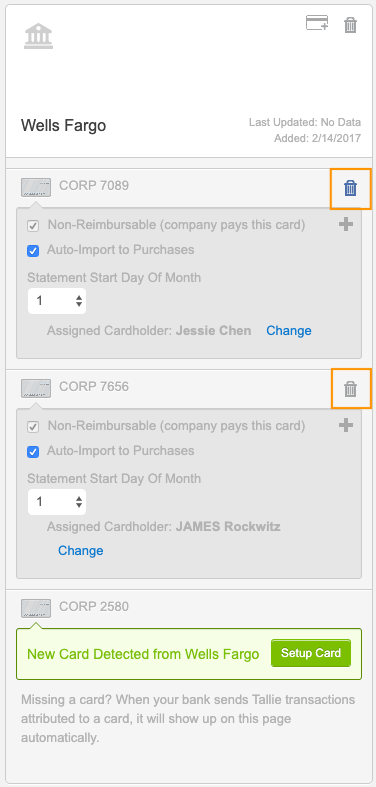Click the Setup Card button
The height and width of the screenshot is (787, 376).
311,653
